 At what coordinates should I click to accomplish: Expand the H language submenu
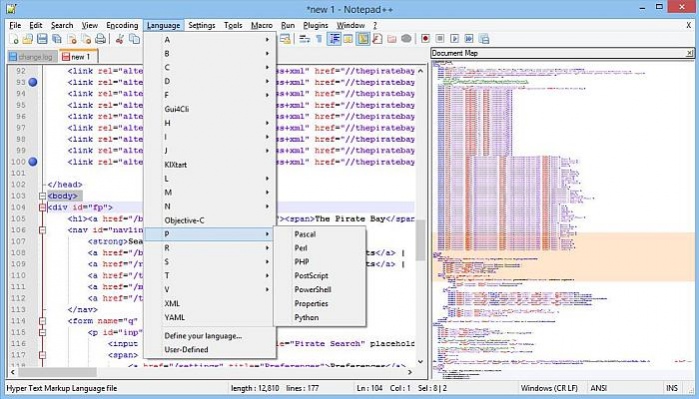click(x=210, y=123)
